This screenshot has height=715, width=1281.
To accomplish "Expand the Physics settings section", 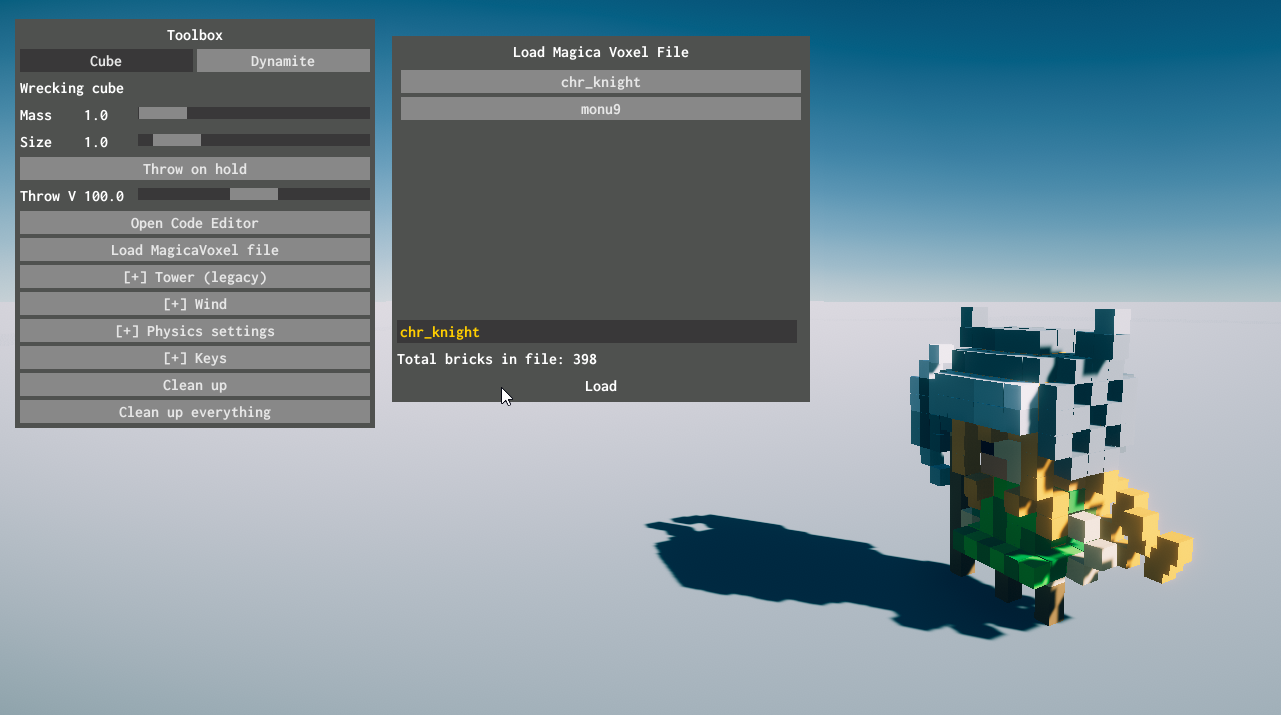I will pyautogui.click(x=195, y=331).
